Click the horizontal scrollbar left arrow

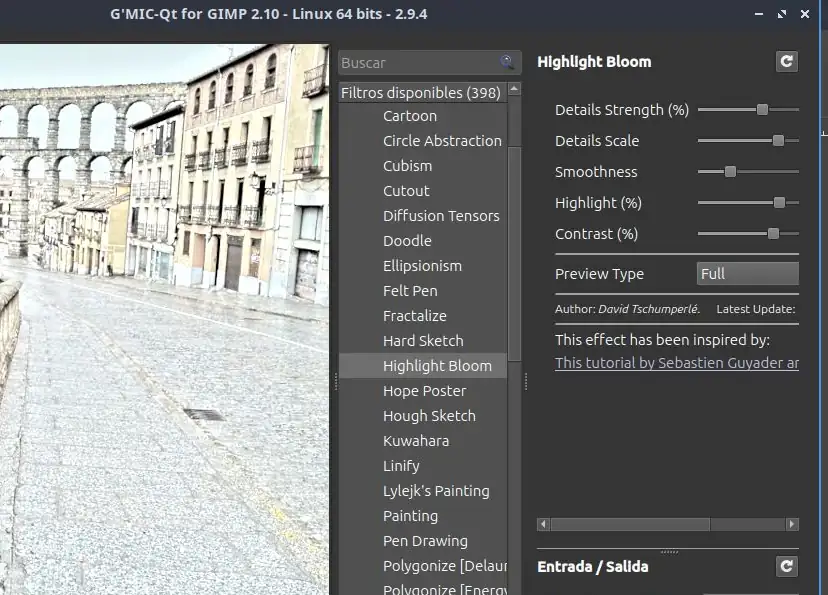(543, 524)
